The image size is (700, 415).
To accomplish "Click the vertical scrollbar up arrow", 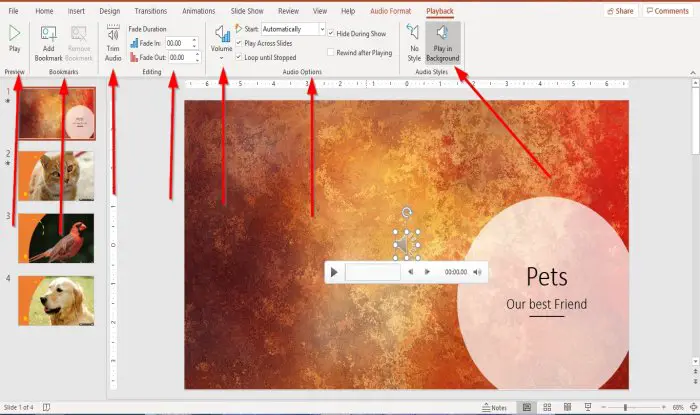I will pyautogui.click(x=695, y=83).
